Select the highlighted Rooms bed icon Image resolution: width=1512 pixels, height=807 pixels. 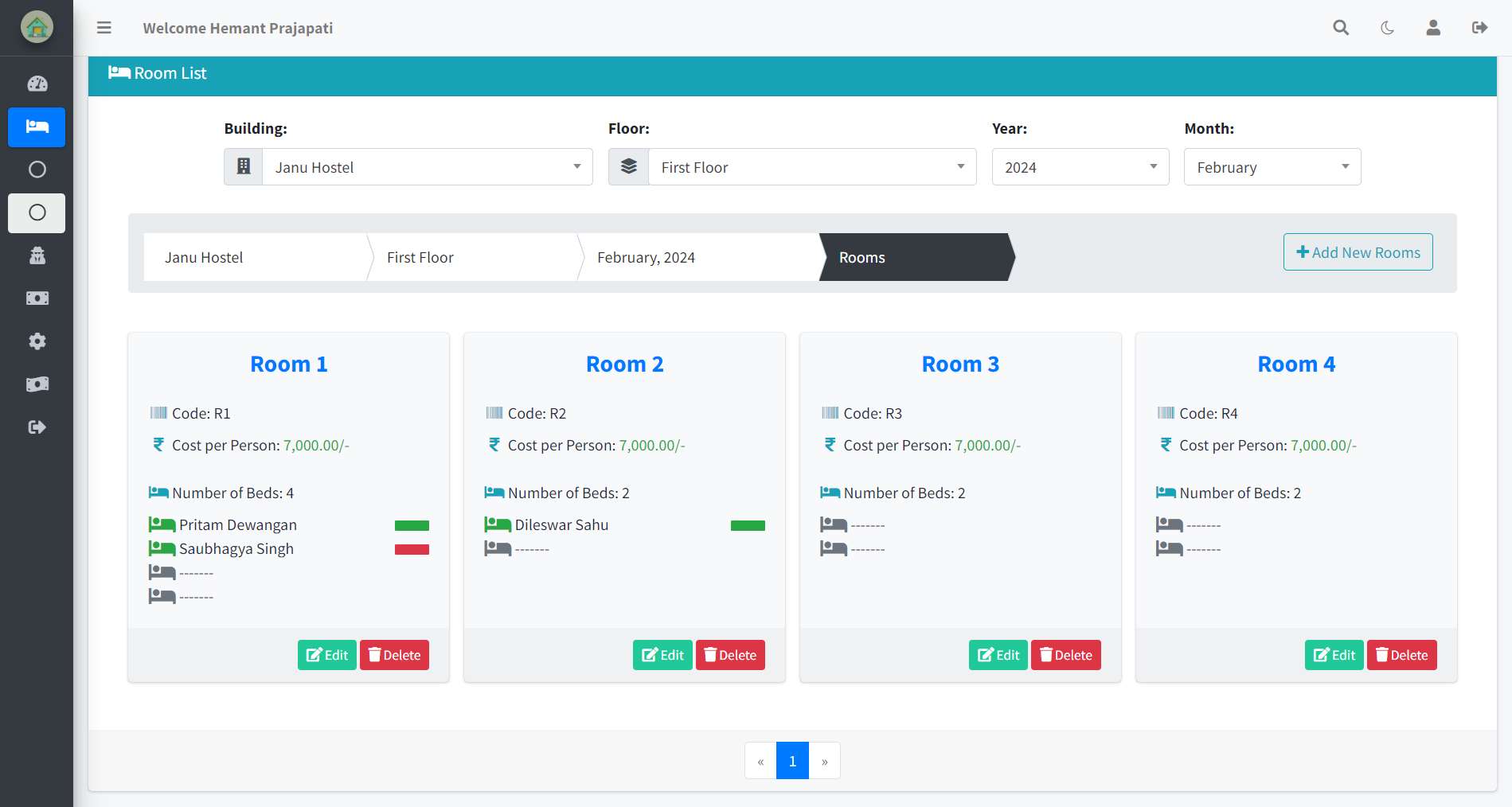point(37,127)
